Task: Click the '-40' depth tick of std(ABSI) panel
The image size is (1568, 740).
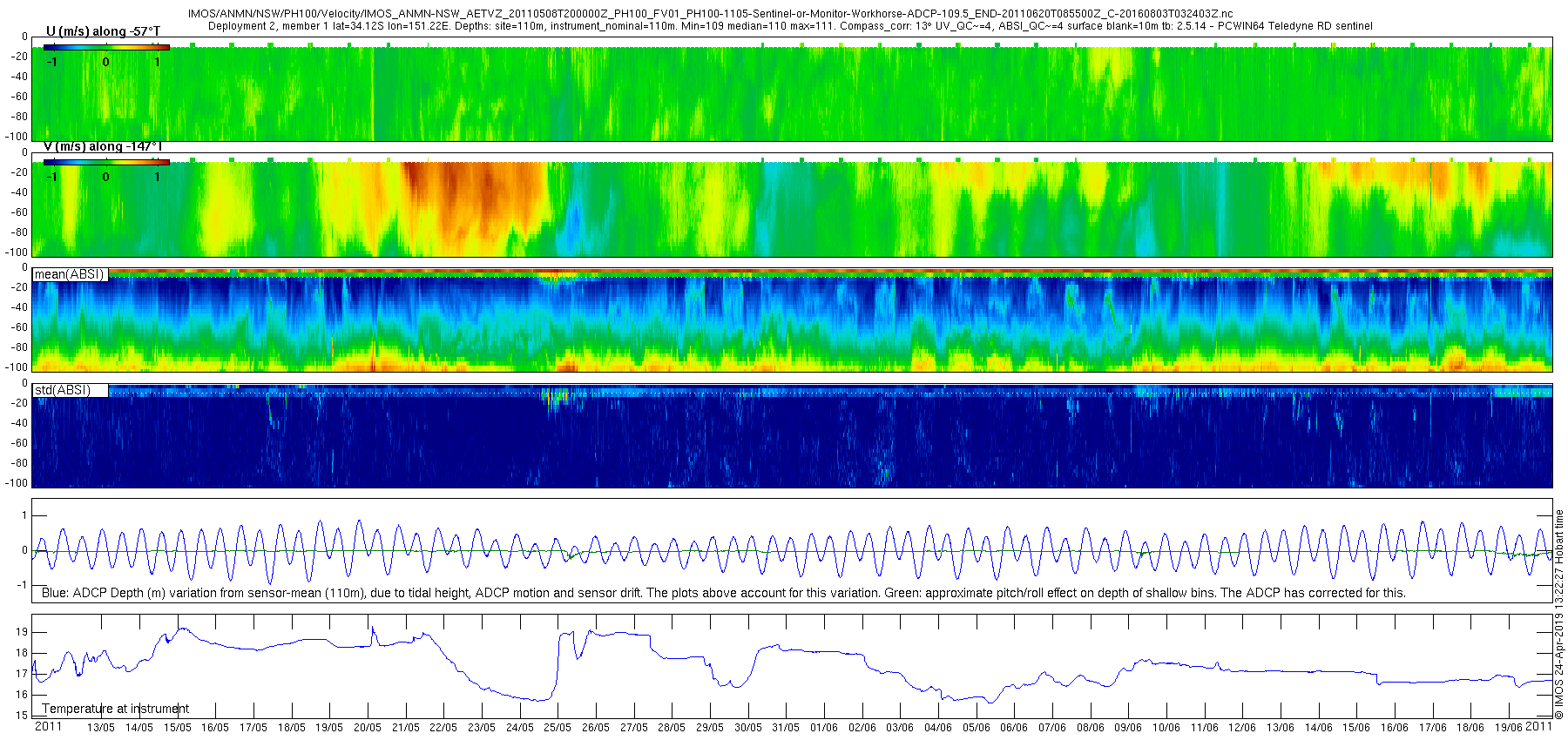Action: pyautogui.click(x=19, y=423)
